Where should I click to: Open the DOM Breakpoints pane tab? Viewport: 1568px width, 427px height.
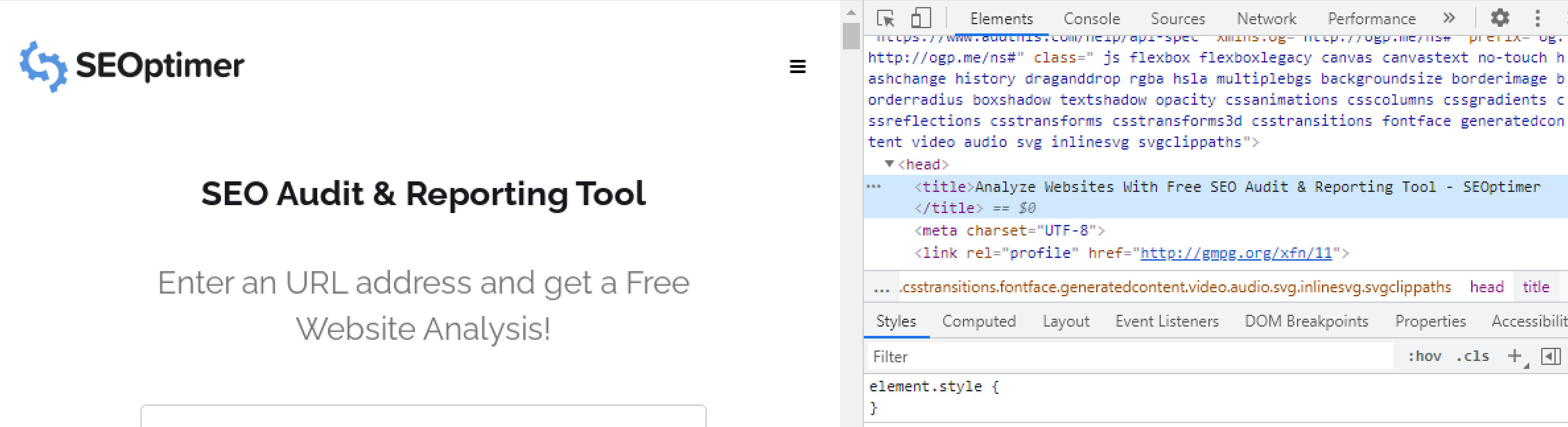click(1306, 321)
